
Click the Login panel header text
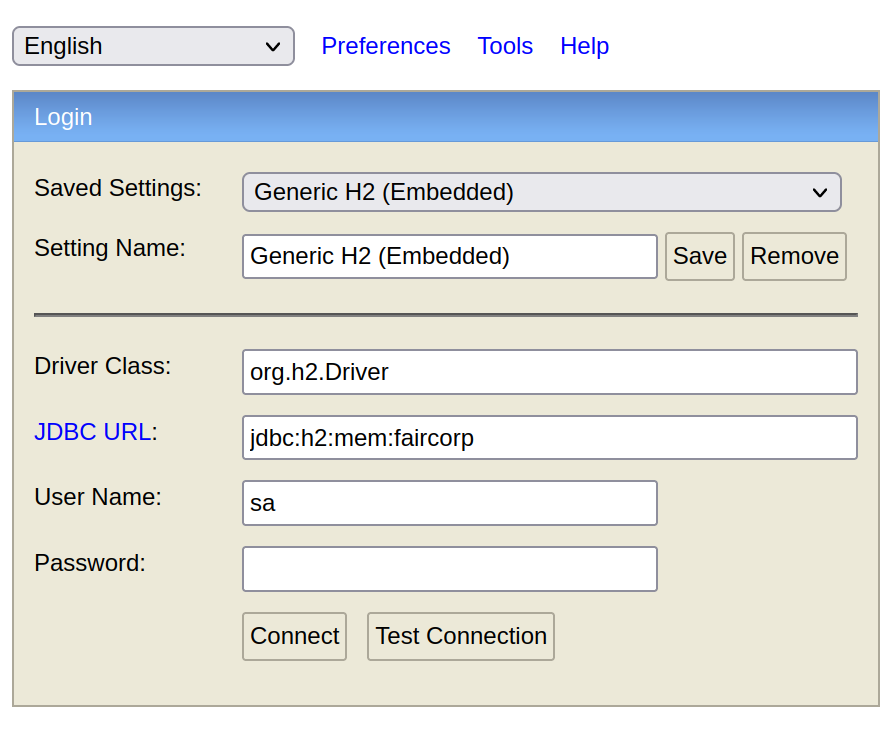point(63,117)
